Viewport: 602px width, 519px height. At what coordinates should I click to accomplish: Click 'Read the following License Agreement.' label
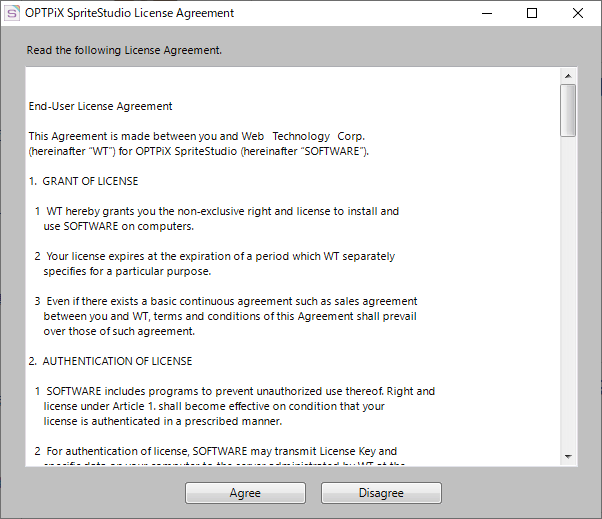(124, 50)
